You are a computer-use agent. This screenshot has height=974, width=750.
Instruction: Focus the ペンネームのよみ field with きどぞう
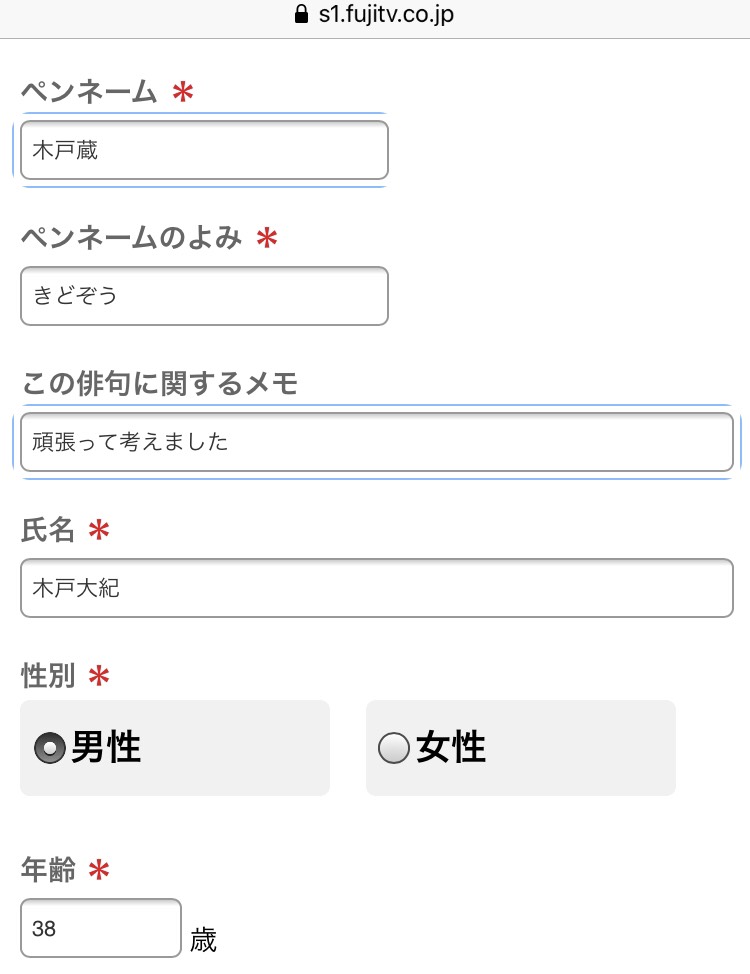click(x=204, y=296)
